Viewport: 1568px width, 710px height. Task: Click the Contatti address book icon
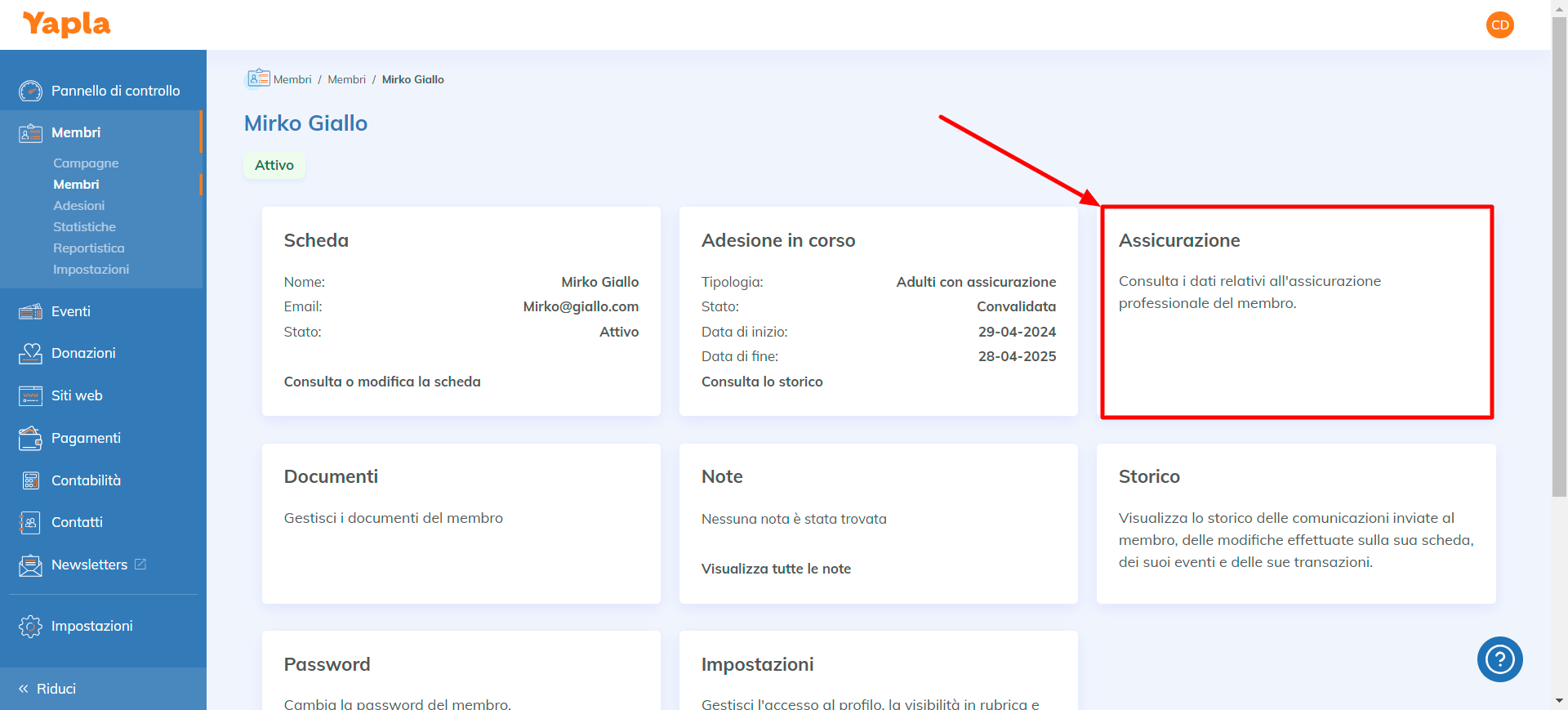click(30, 522)
